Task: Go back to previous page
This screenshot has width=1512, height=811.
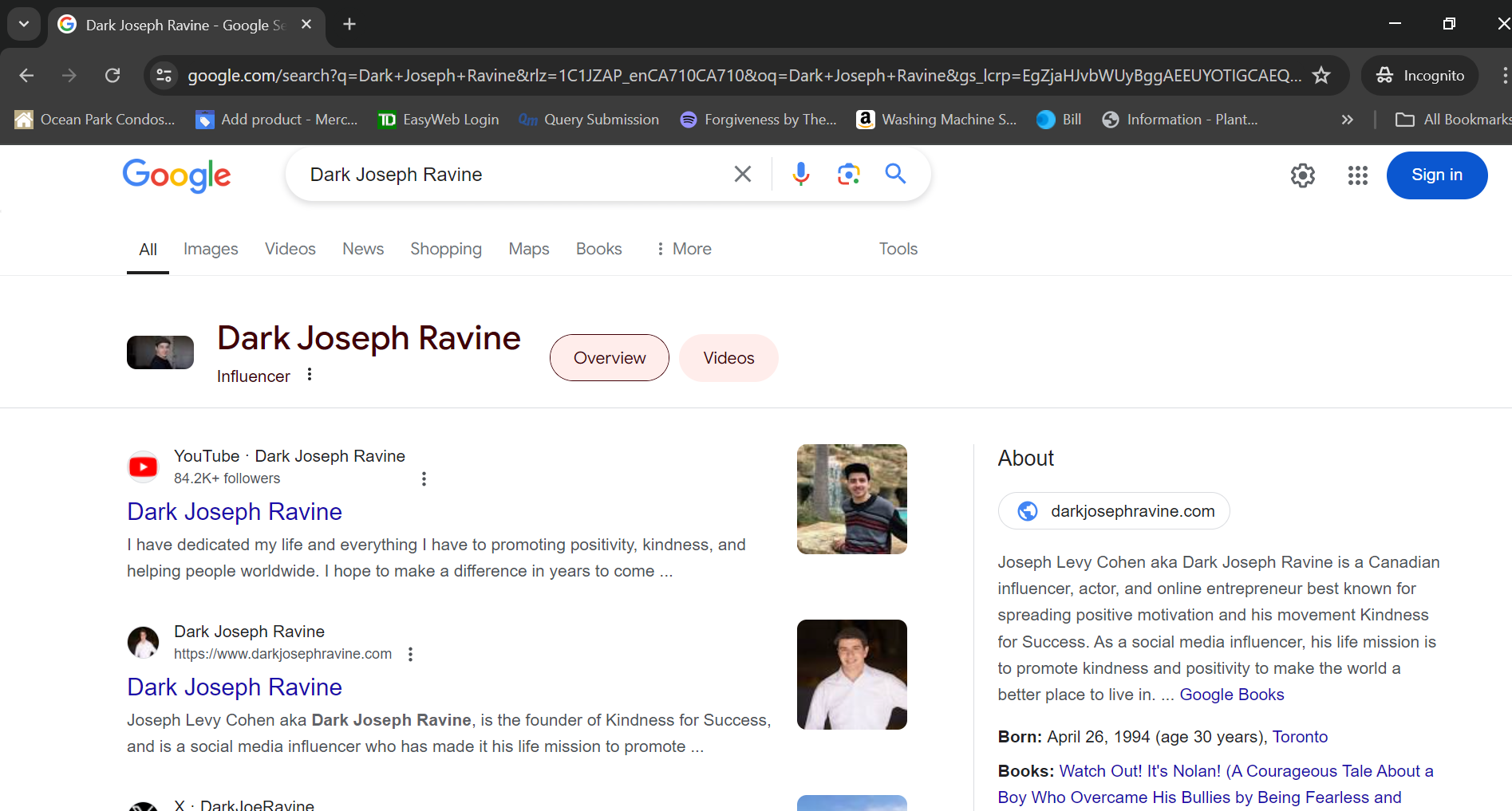Action: click(26, 76)
